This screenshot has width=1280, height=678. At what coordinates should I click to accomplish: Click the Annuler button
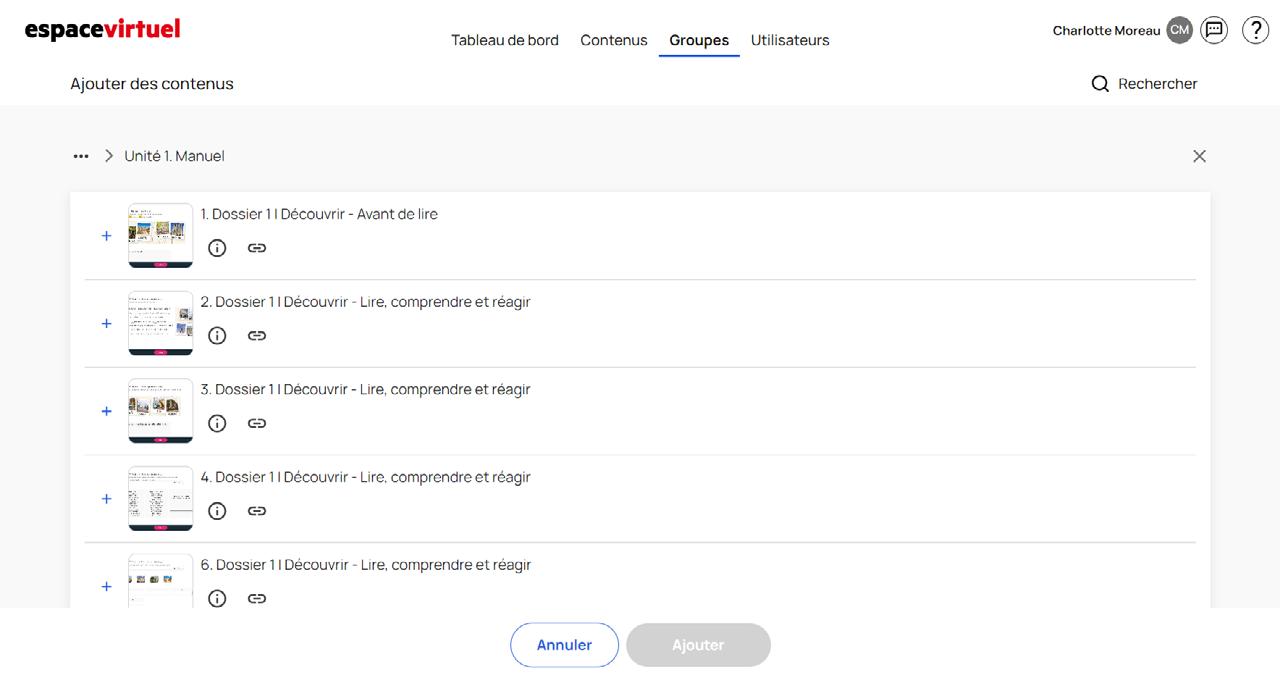pyautogui.click(x=564, y=645)
